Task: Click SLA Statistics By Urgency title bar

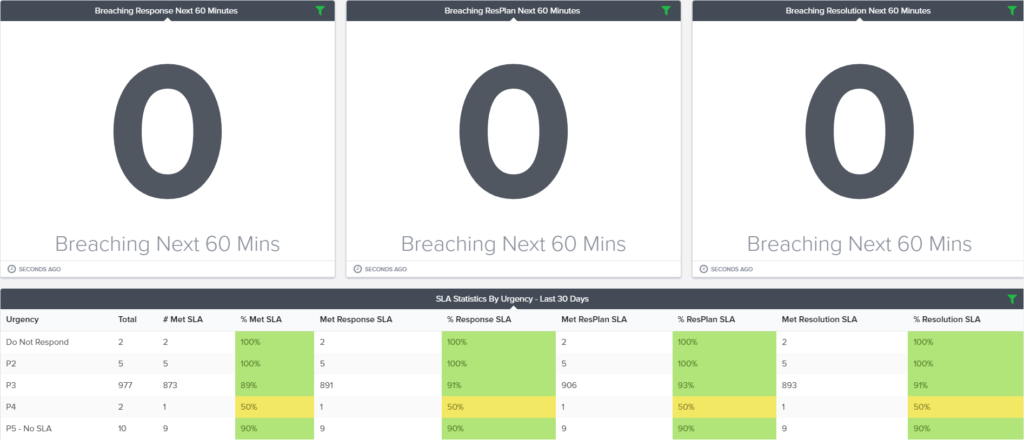Action: 512,299
